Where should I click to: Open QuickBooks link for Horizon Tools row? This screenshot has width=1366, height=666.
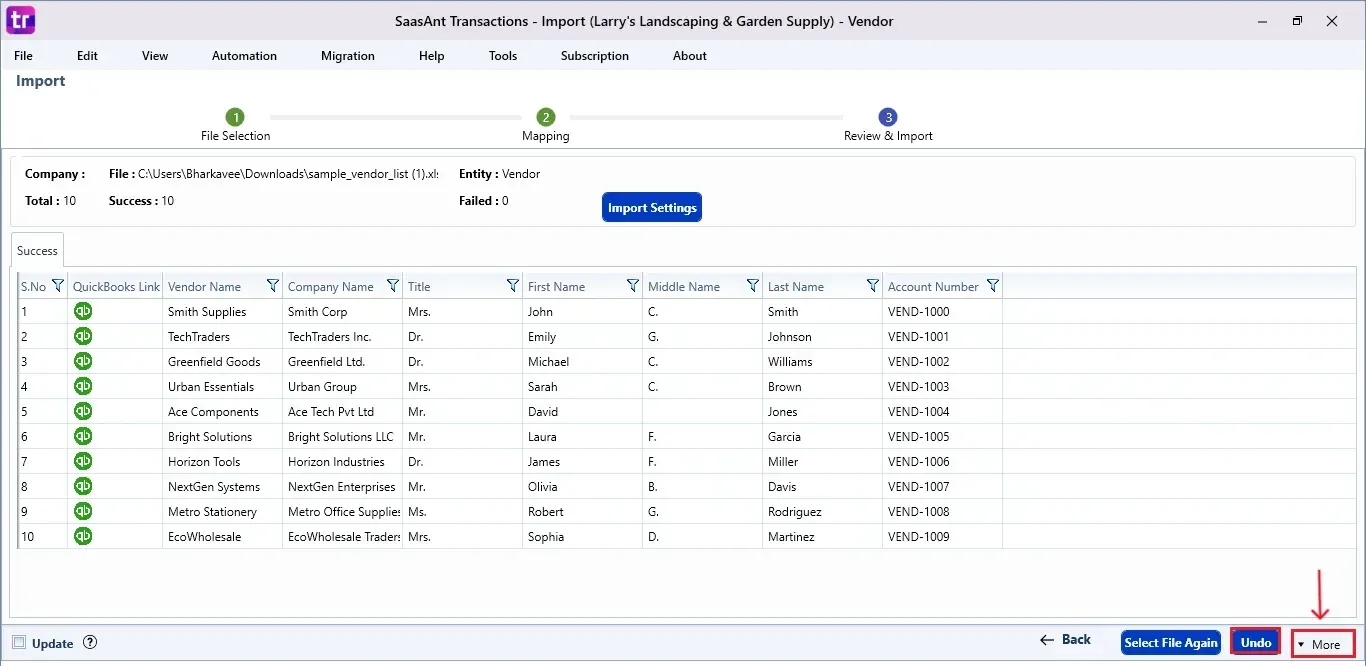tap(83, 461)
